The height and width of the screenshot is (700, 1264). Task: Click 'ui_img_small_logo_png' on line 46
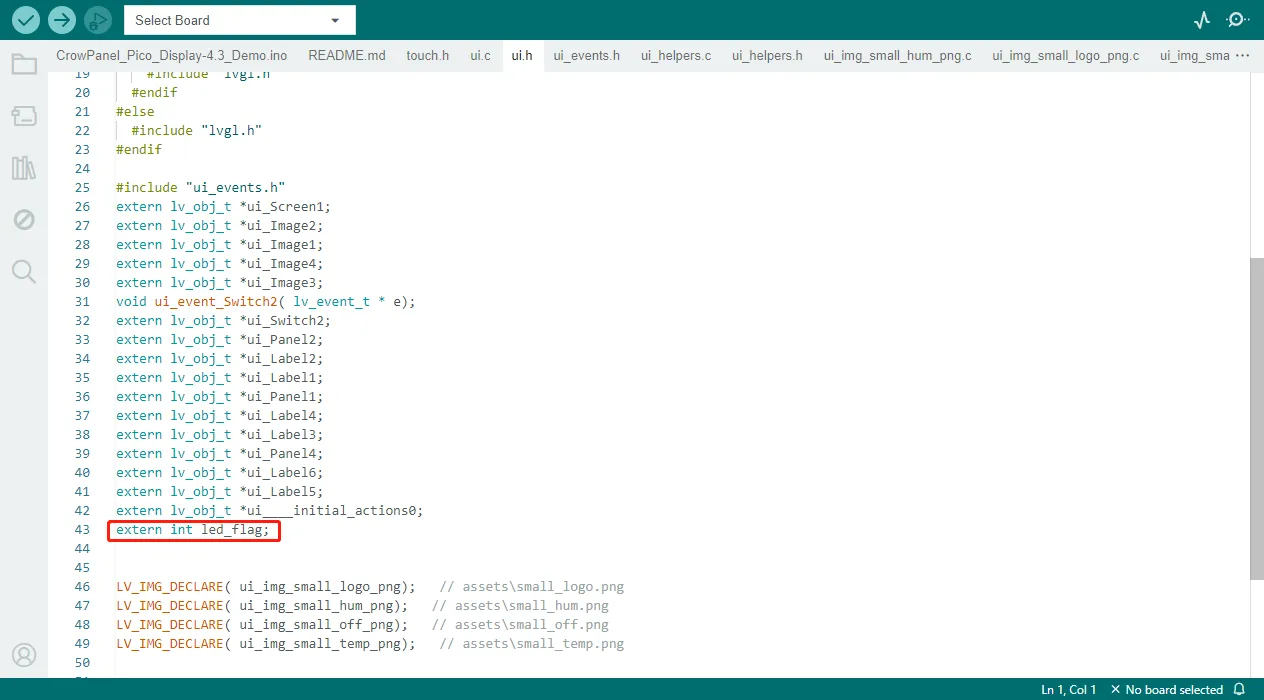(320, 587)
